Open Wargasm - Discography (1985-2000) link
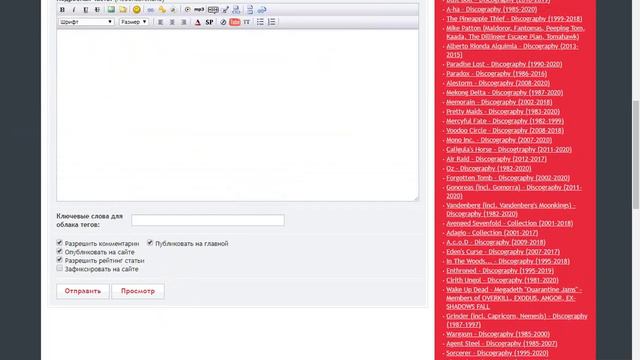Screen dimensions: 640x360 click(x=498, y=334)
